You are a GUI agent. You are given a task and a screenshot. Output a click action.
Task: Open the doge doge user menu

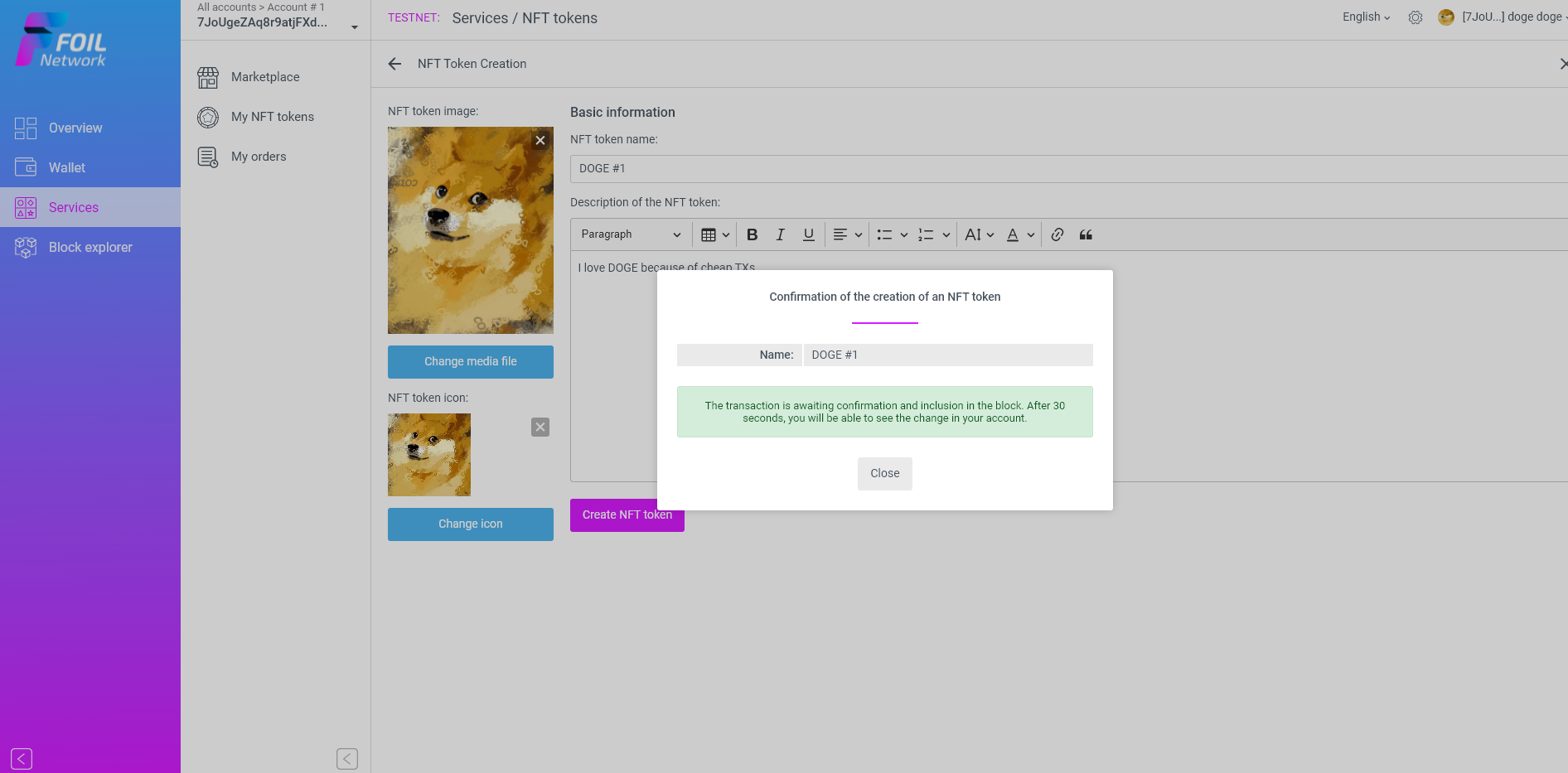[x=1513, y=17]
